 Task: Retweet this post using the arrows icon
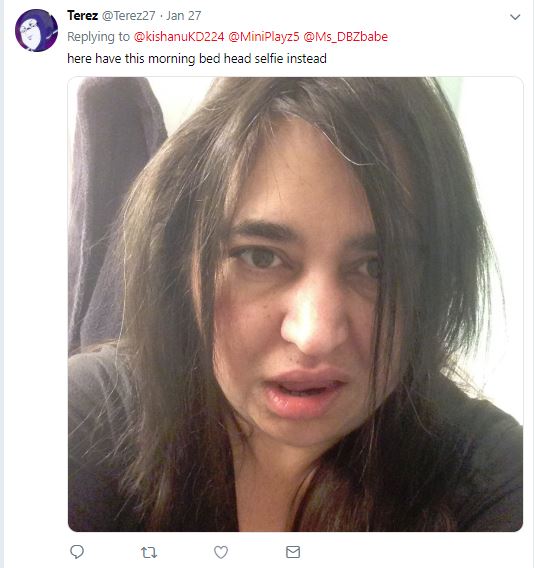click(149, 552)
